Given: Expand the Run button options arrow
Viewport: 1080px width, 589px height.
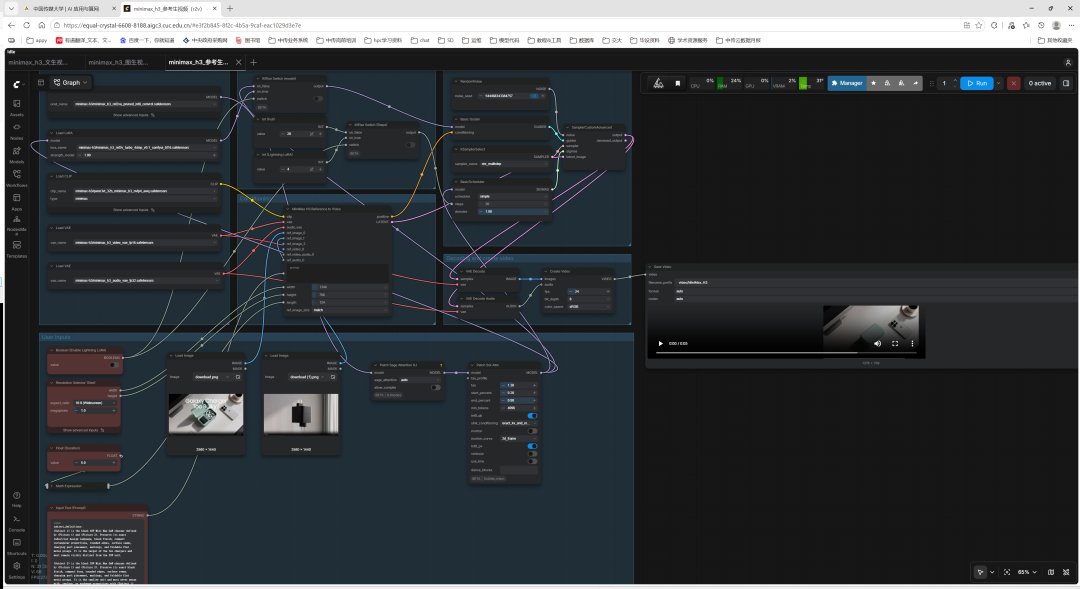Looking at the screenshot, I should click(999, 83).
